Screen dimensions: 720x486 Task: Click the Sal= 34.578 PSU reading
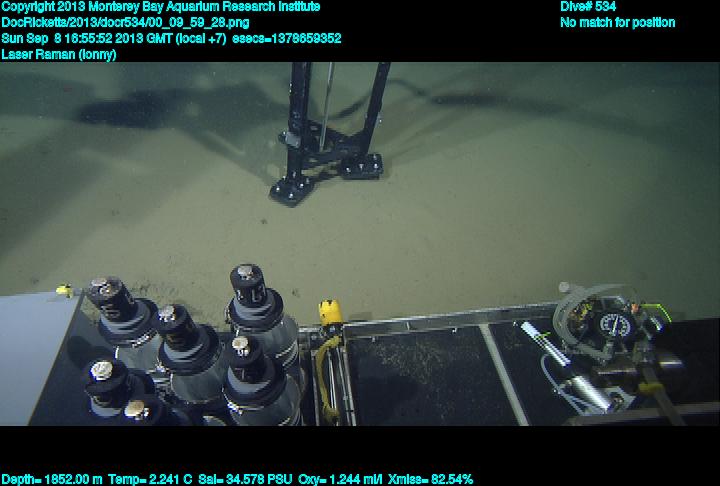click(245, 480)
